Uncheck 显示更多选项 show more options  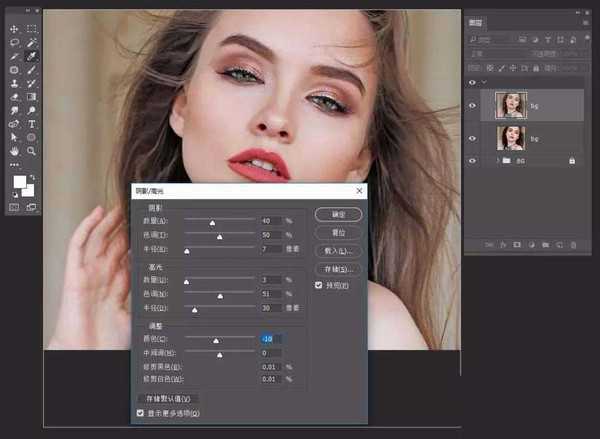point(139,412)
